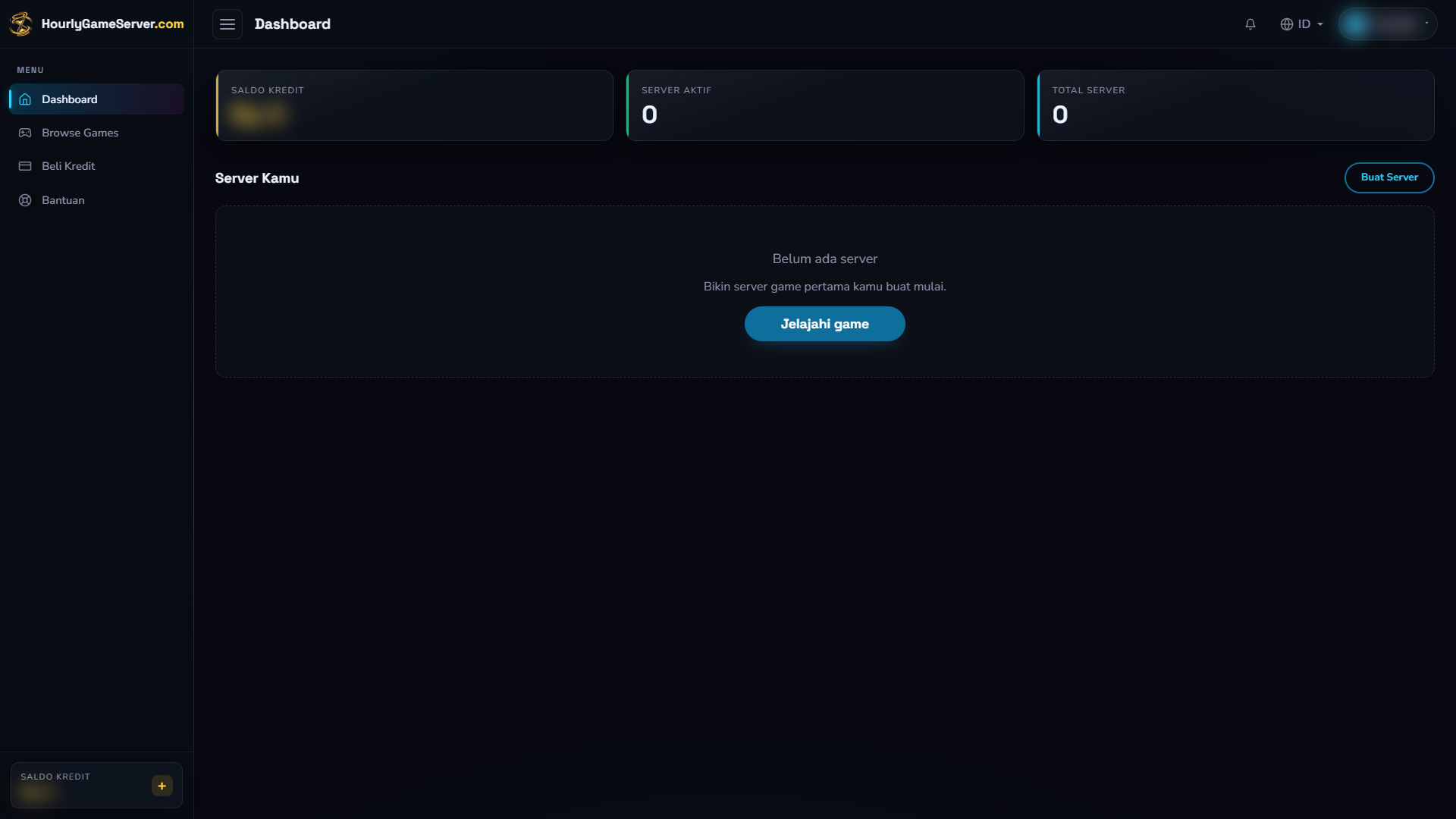Image resolution: width=1456 pixels, height=819 pixels.
Task: Click the Dashboard home icon in sidebar
Action: [25, 99]
